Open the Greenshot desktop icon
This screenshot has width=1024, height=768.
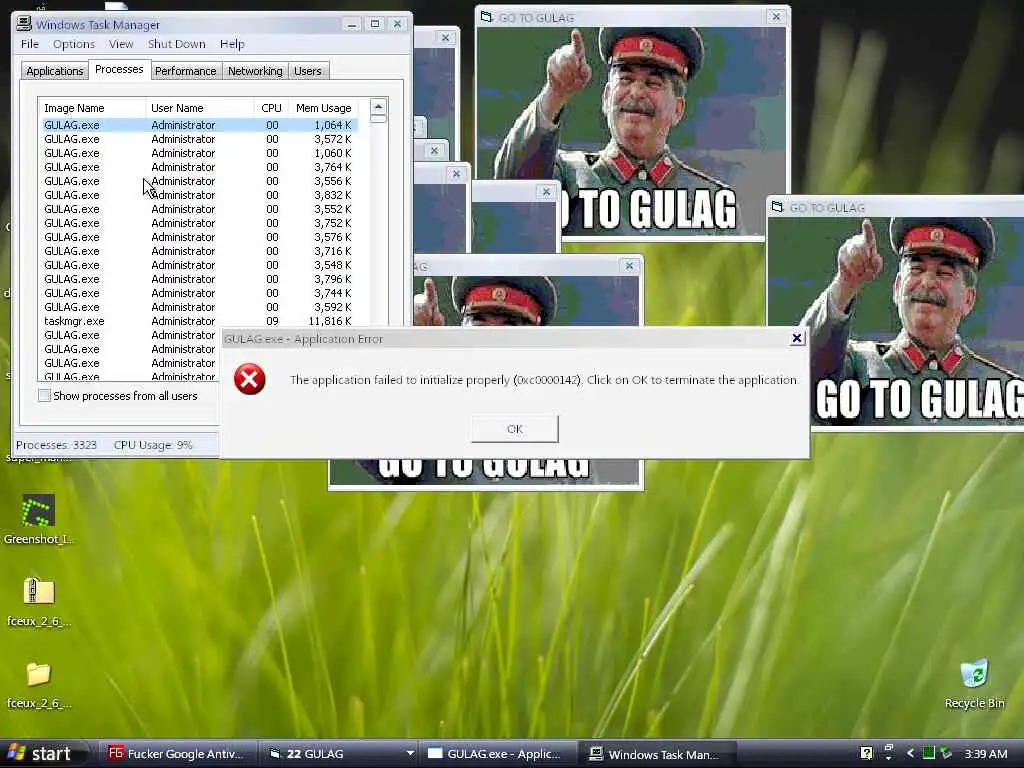point(38,511)
